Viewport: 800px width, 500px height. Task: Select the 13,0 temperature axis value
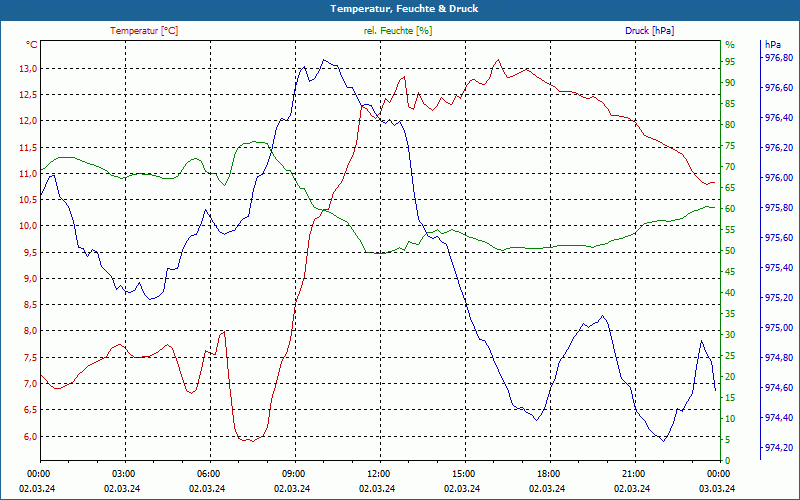(28, 69)
